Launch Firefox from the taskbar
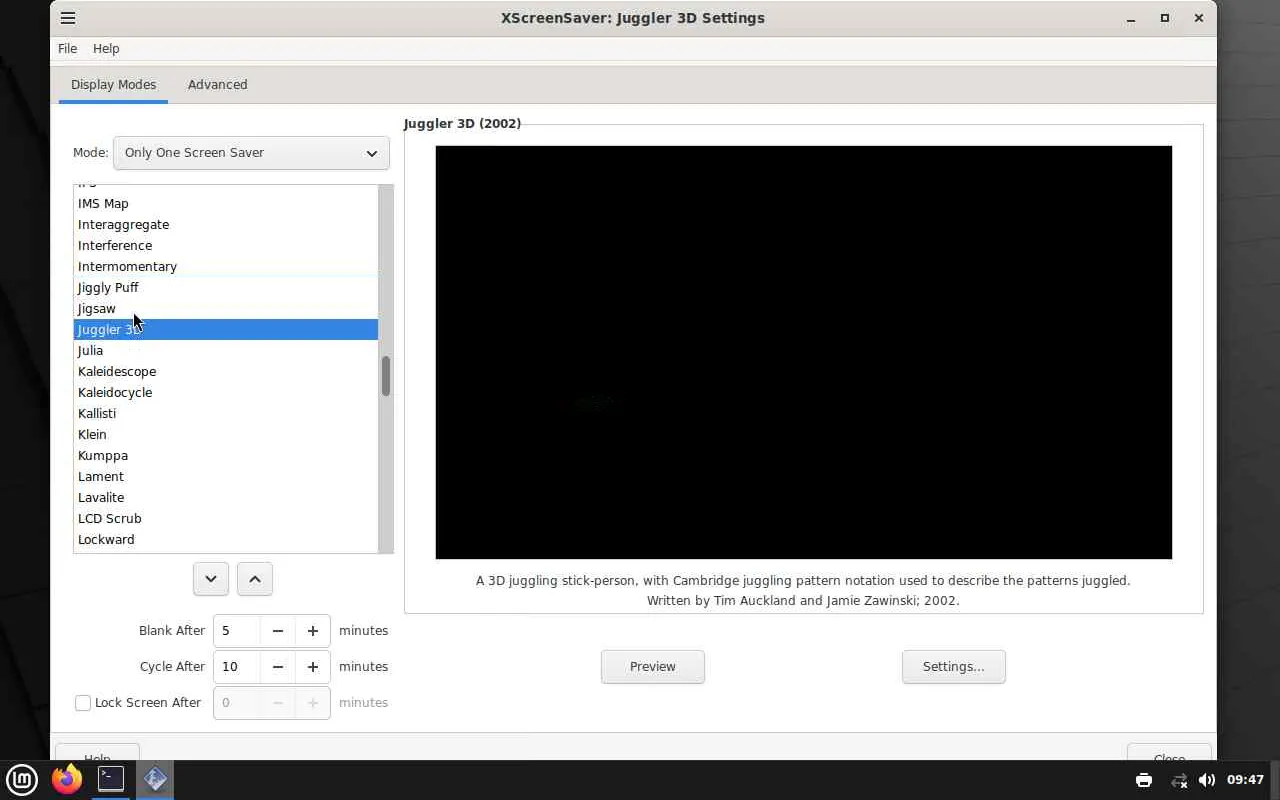 pyautogui.click(x=67, y=780)
